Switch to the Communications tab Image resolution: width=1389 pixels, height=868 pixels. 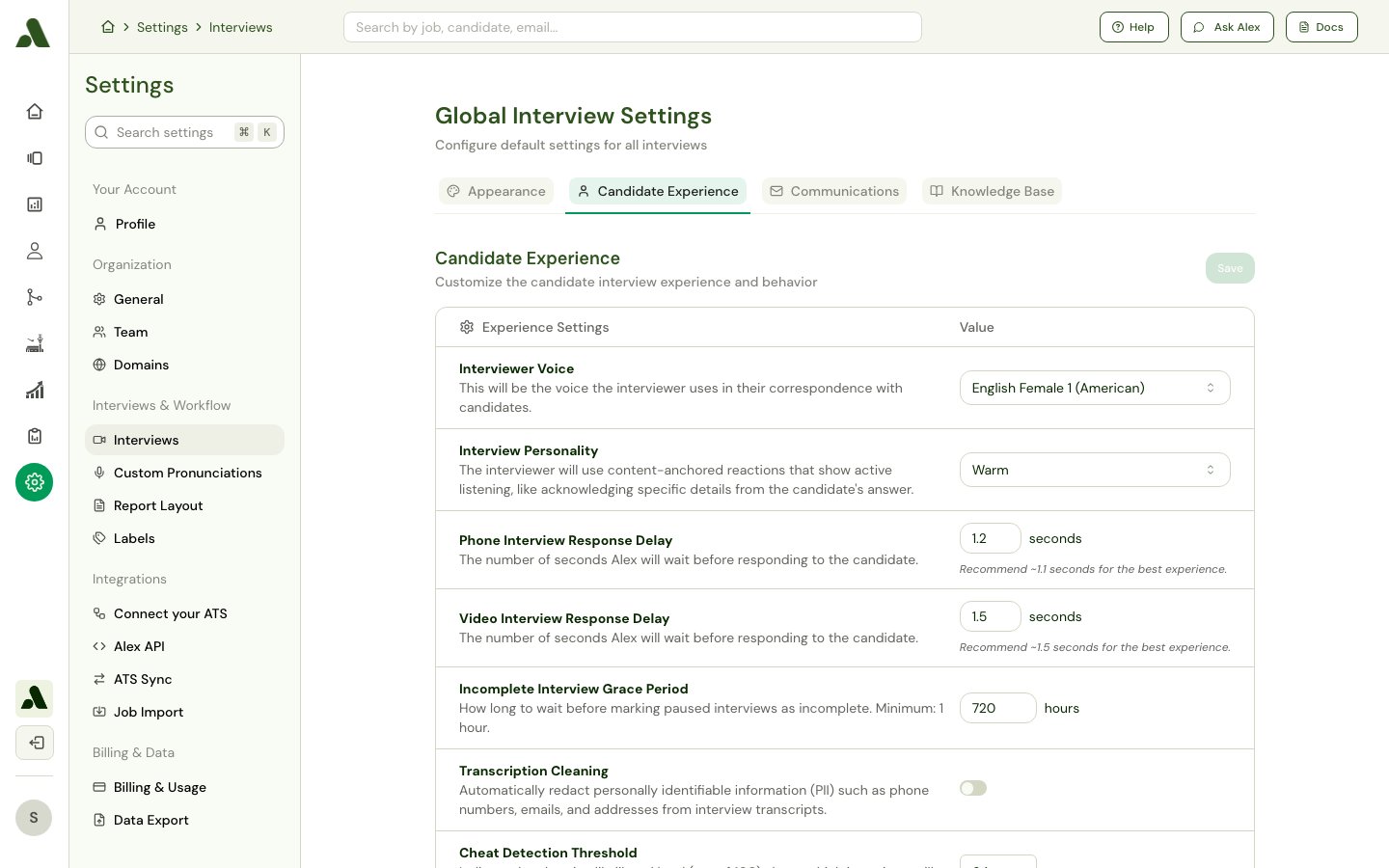click(834, 191)
